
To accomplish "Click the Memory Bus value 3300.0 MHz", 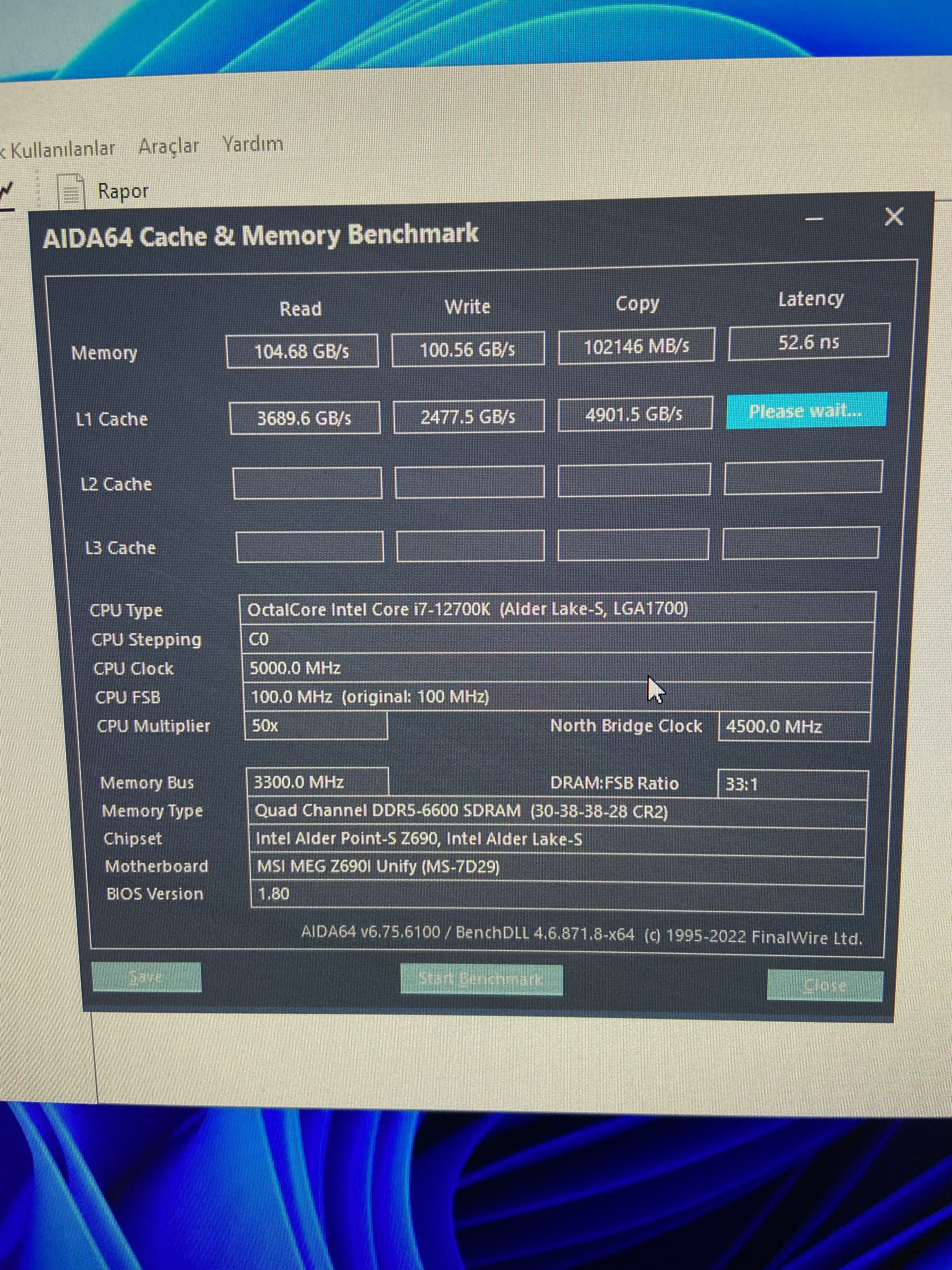I will coord(317,782).
